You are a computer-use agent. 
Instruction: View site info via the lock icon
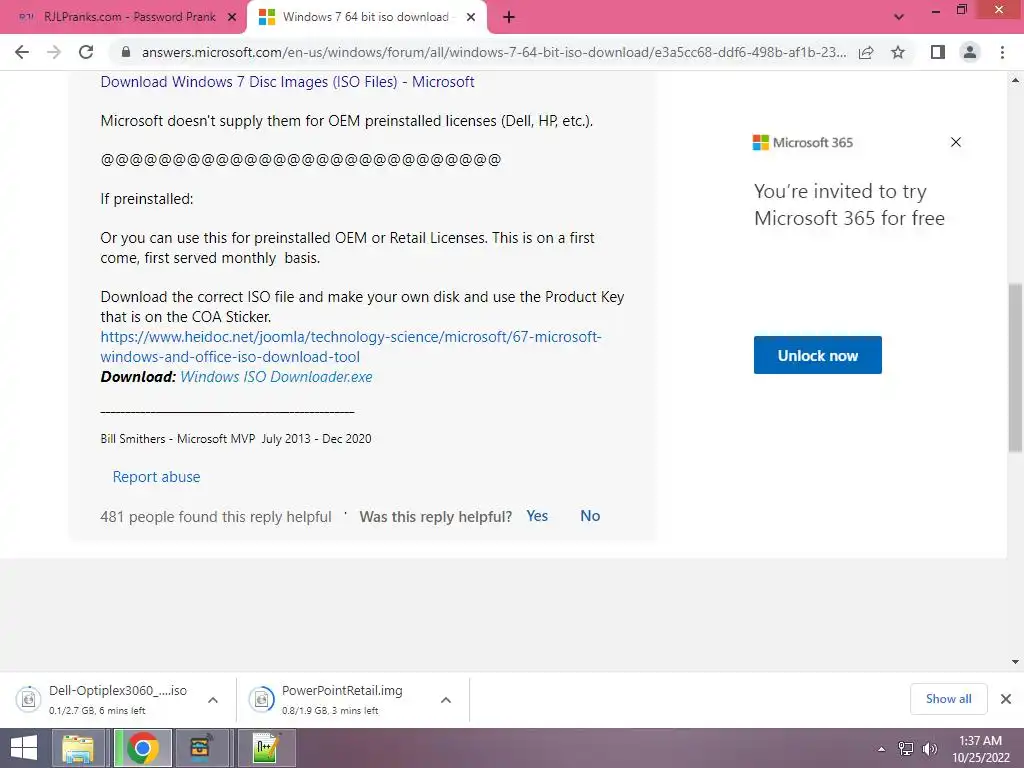[x=126, y=52]
